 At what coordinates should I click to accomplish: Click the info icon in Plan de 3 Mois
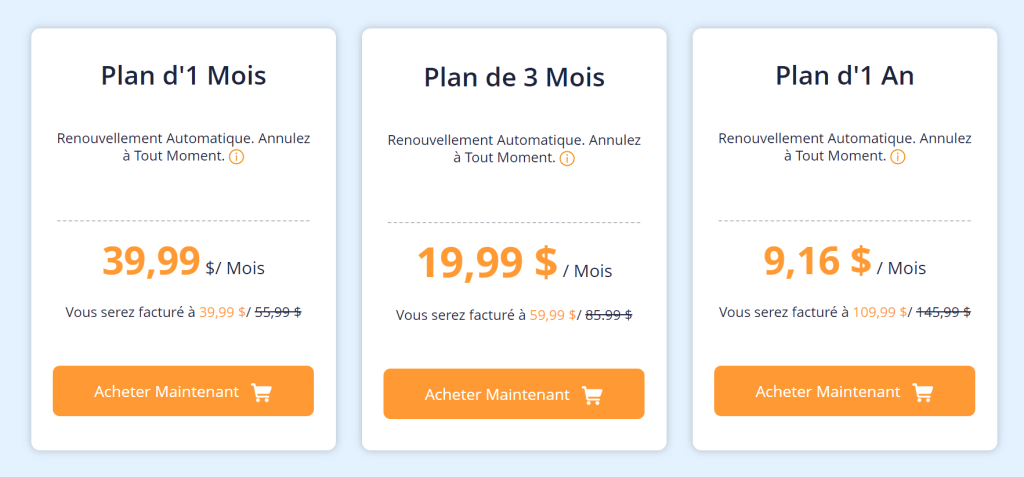pyautogui.click(x=568, y=159)
